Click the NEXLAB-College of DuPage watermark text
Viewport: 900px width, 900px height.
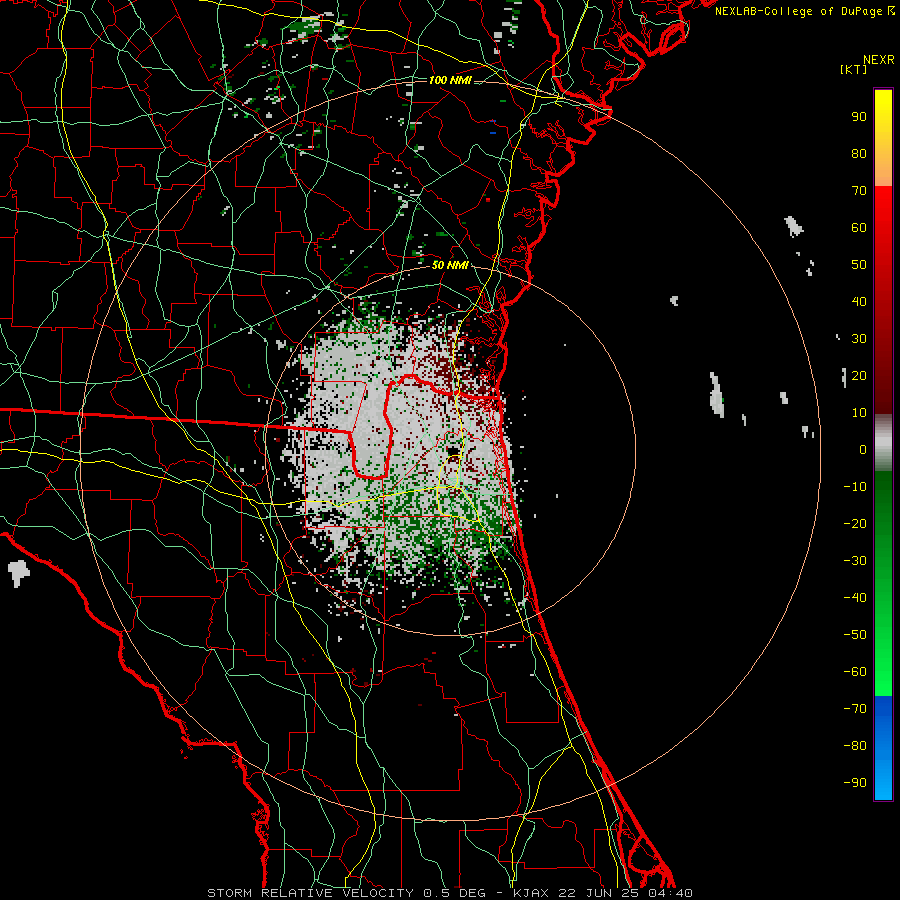click(x=805, y=11)
